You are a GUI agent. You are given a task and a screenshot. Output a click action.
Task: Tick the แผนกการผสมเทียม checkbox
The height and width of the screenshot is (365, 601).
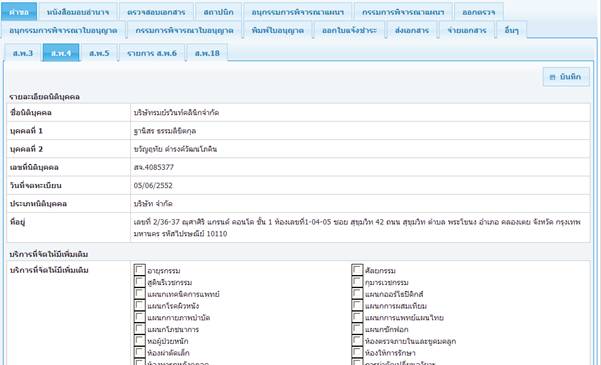pos(357,305)
